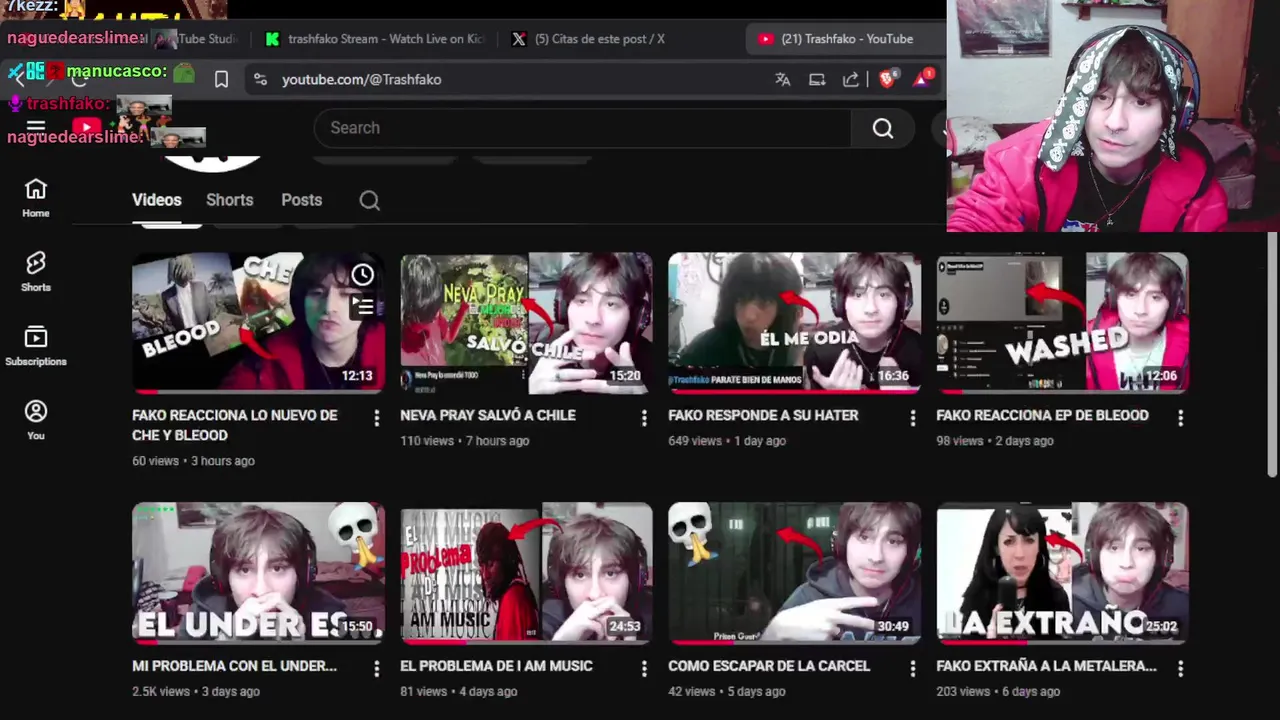The image size is (1280, 720).
Task: Open Subscriptions in the sidebar
Action: coord(36,346)
